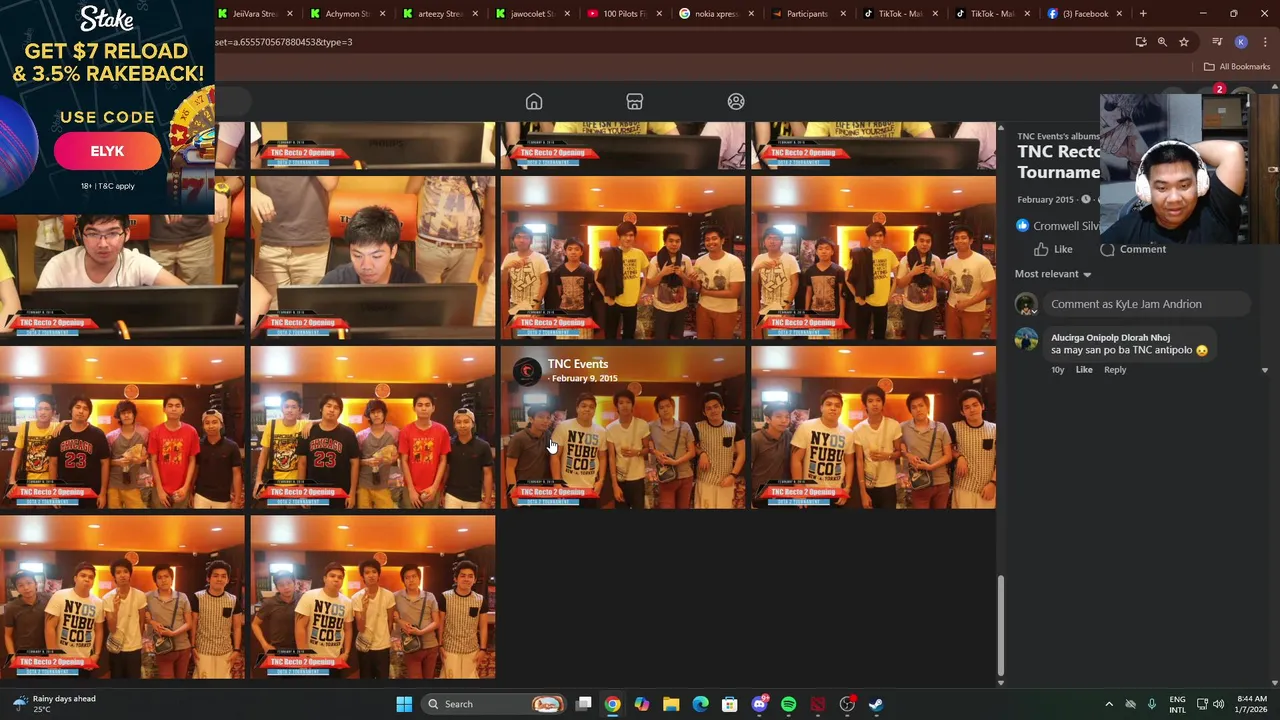This screenshot has height=720, width=1280.
Task: Open Microsoft Store from taskbar
Action: pos(730,704)
